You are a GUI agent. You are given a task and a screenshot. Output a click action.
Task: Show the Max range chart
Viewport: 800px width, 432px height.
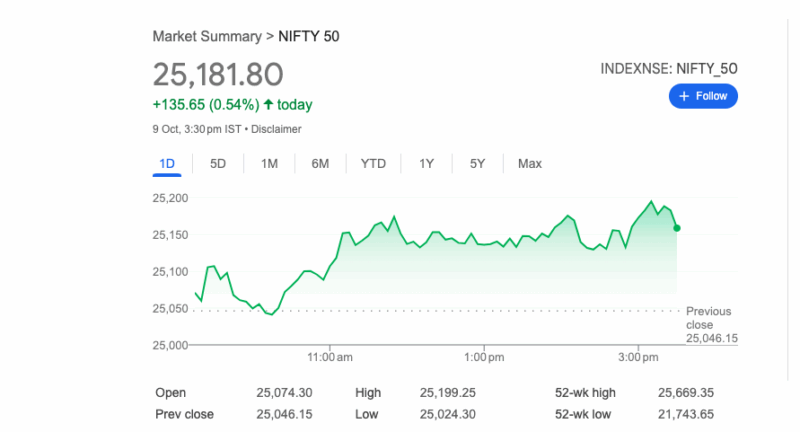pyautogui.click(x=530, y=163)
